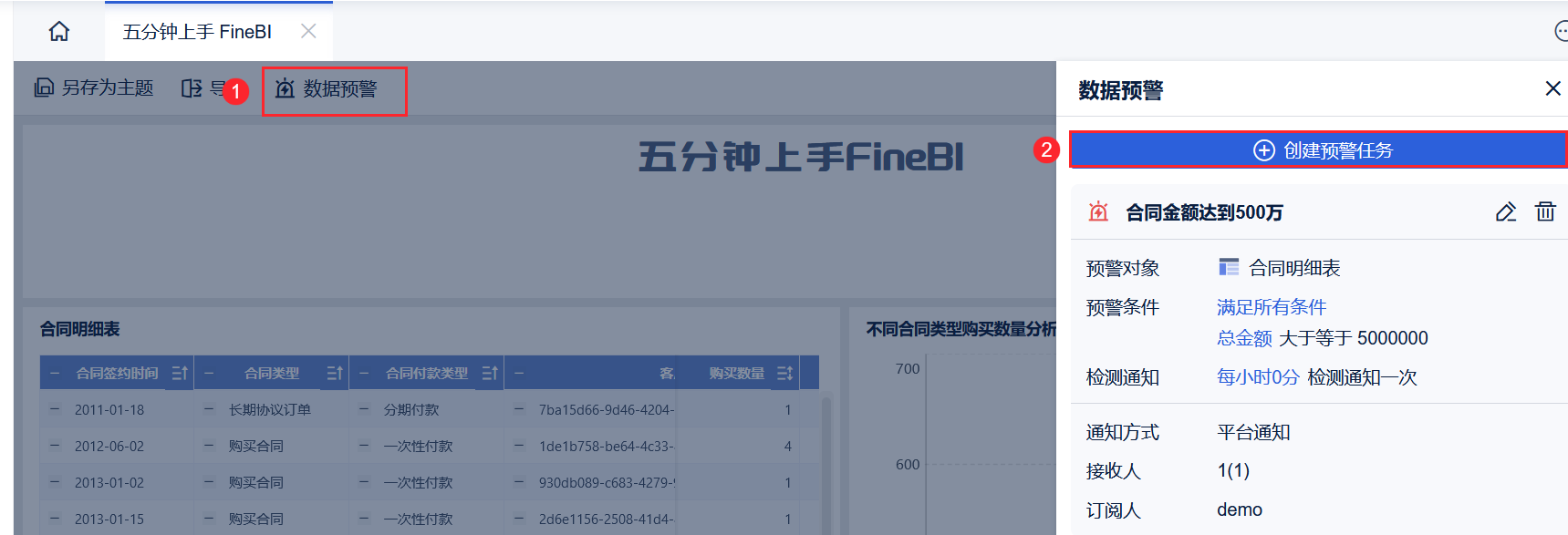Click the 600 axis label on chart
This screenshot has height=535, width=1568.
pos(908,464)
